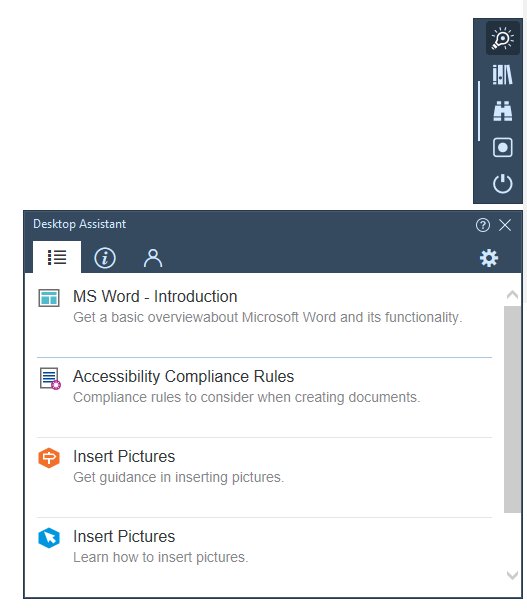Switch to the user profile tab
The width and height of the screenshot is (527, 609).
point(153,258)
